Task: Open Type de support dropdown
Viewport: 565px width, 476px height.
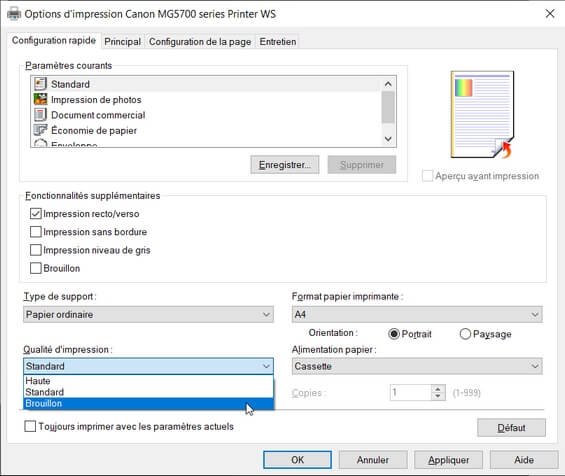Action: click(x=148, y=314)
